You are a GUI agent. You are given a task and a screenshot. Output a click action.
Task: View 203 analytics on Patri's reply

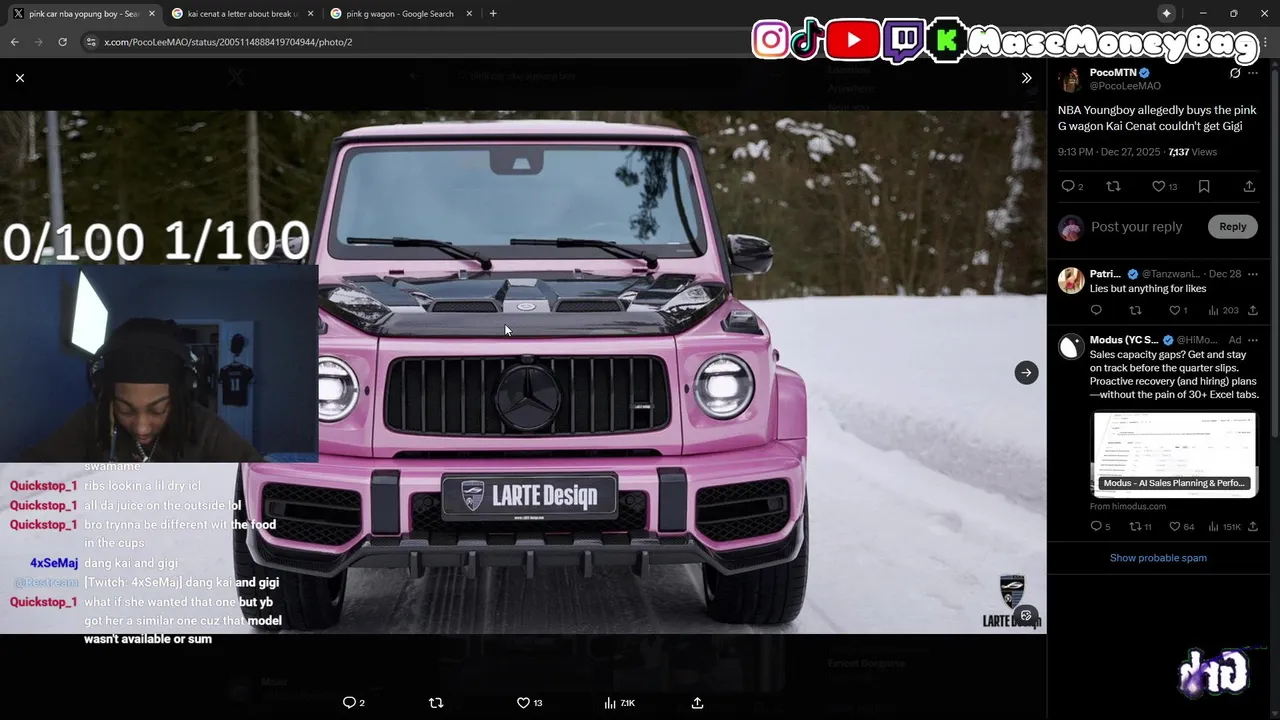click(1223, 311)
